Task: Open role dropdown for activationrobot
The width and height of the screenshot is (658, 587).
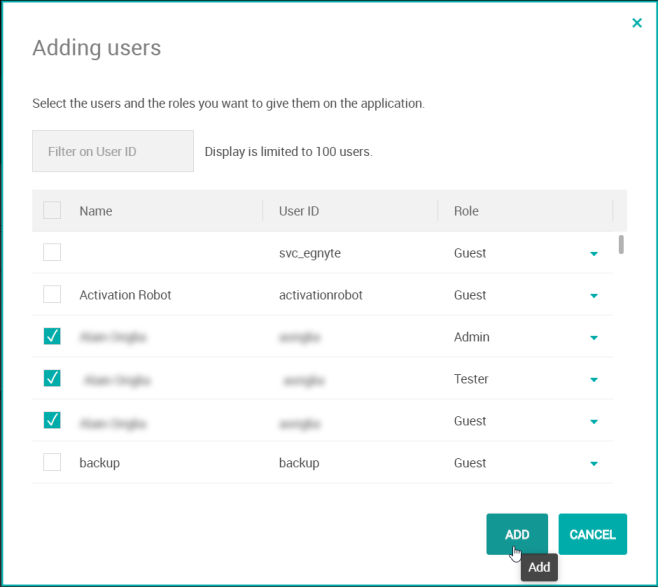Action: (594, 296)
